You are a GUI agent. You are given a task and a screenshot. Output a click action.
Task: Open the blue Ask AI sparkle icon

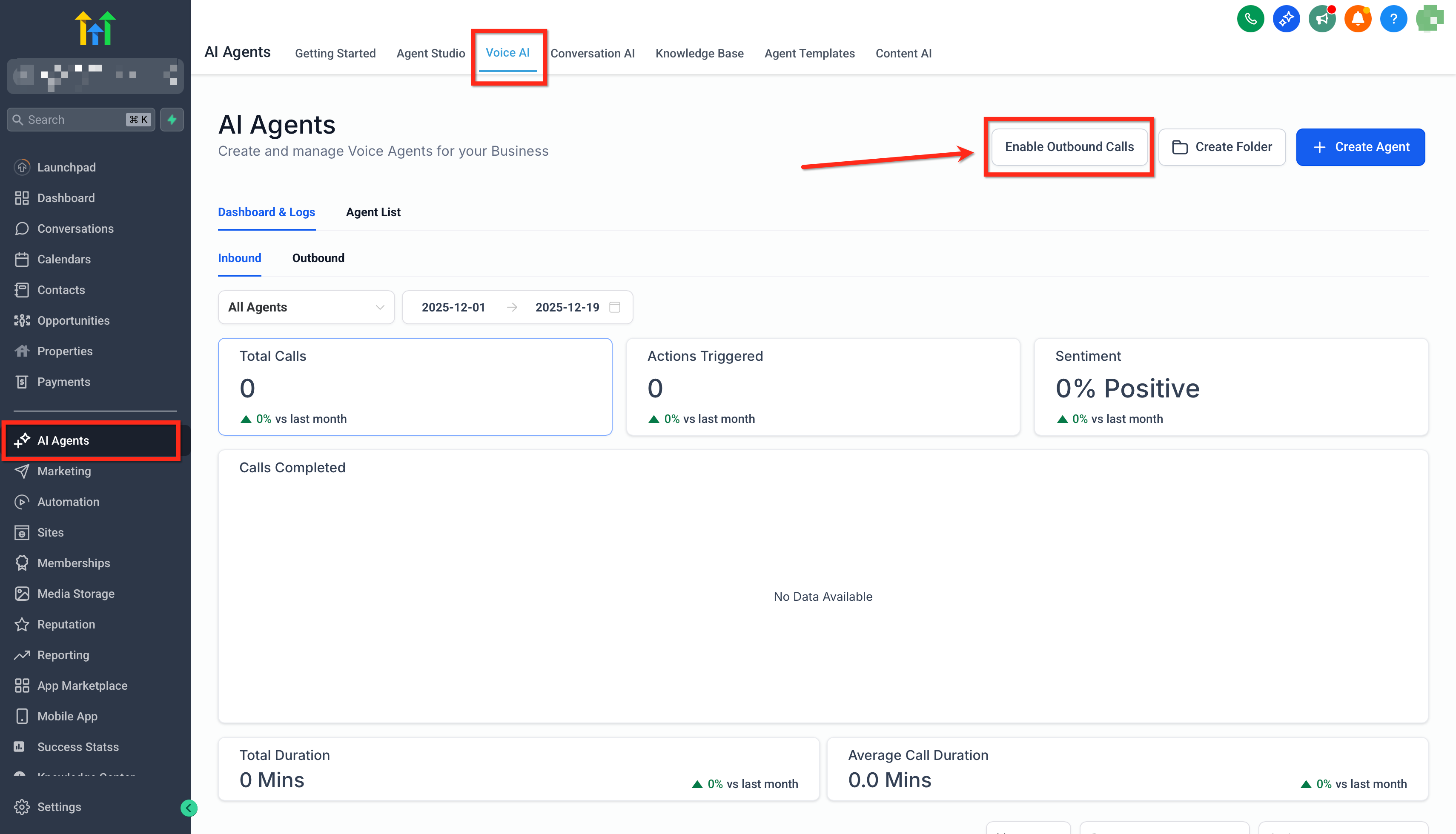(1286, 19)
